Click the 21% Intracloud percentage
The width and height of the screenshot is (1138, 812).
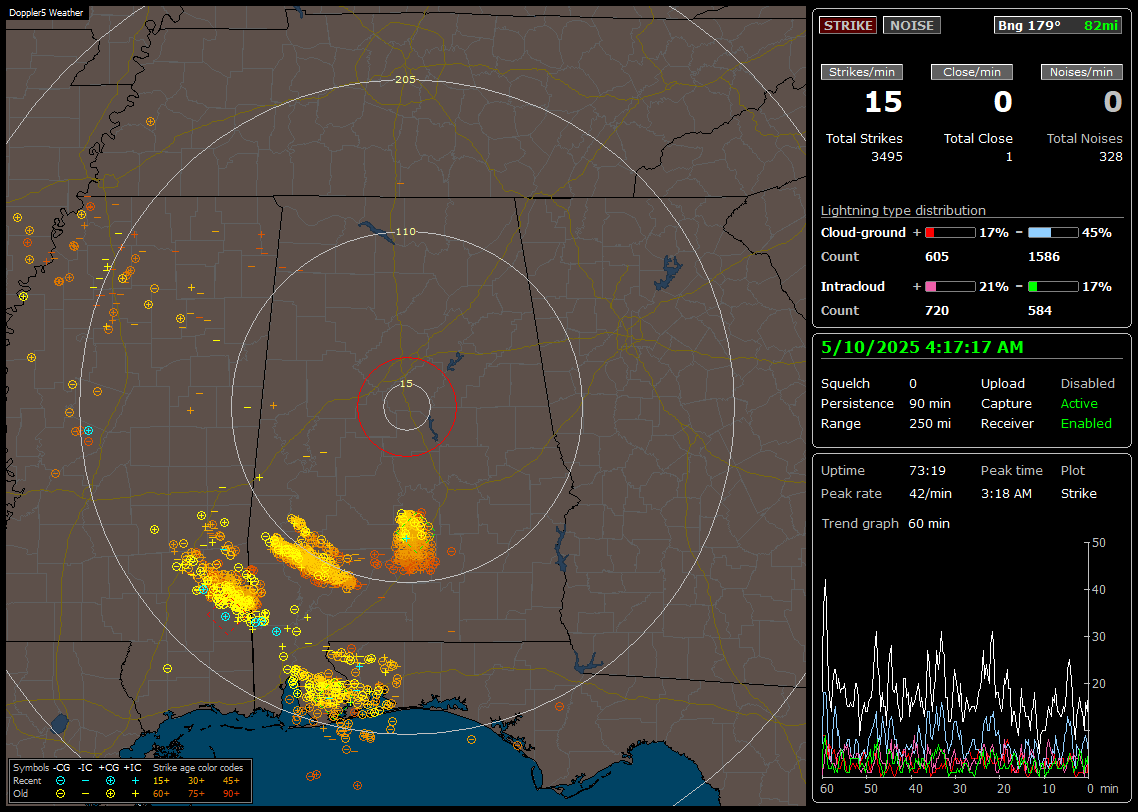pos(994,287)
